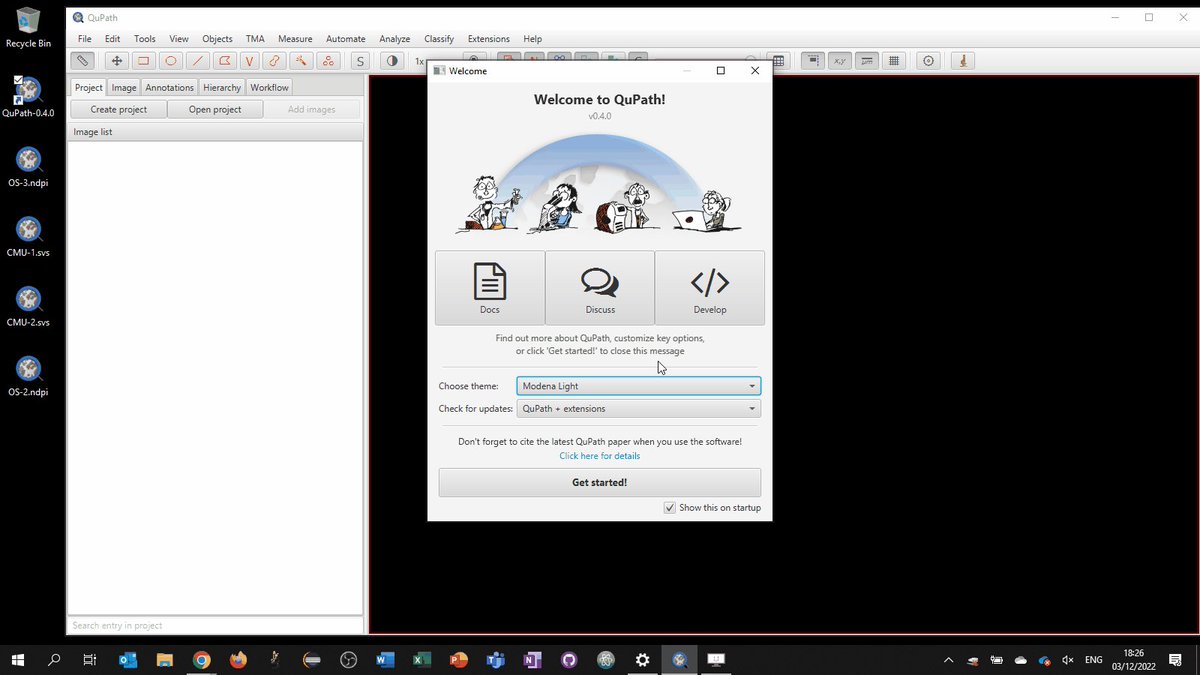The width and height of the screenshot is (1200, 675).
Task: Open the File menu
Action: pos(85,39)
